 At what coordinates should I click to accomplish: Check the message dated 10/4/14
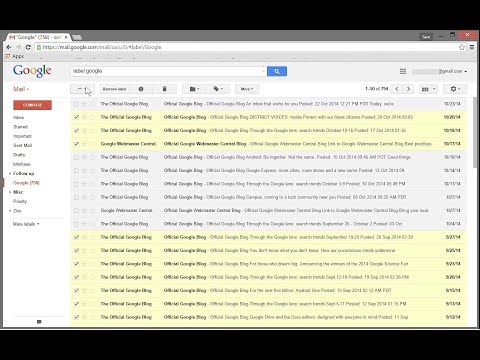(x=76, y=224)
